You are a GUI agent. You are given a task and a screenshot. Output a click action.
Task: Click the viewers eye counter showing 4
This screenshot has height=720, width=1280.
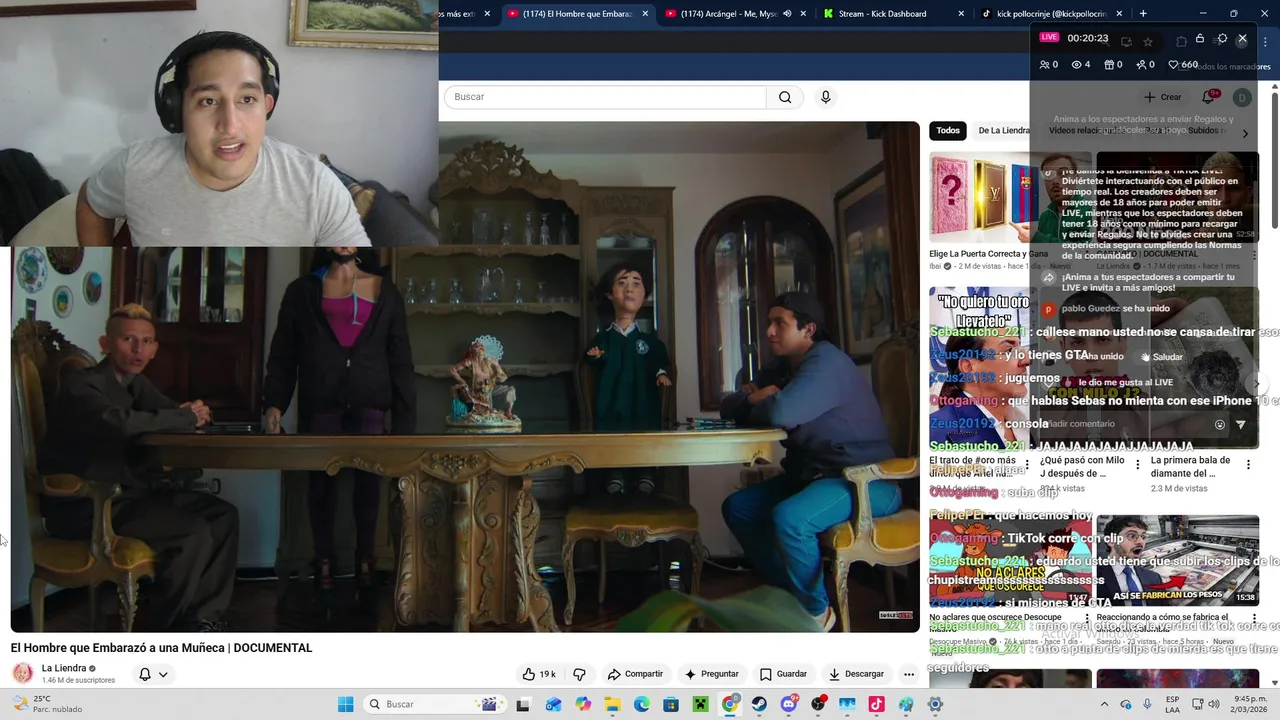pos(1081,65)
